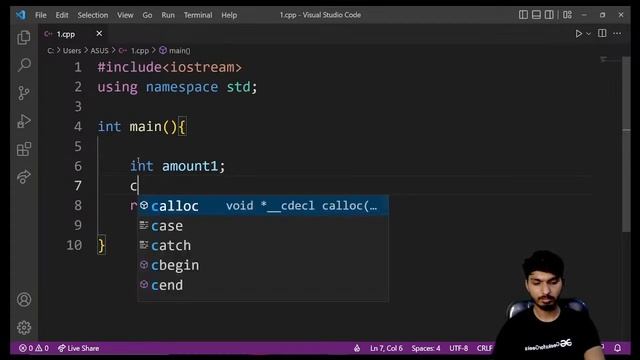Viewport: 640px width, 360px height.
Task: Click 'using namespace std;' on line 2
Action: (177, 87)
